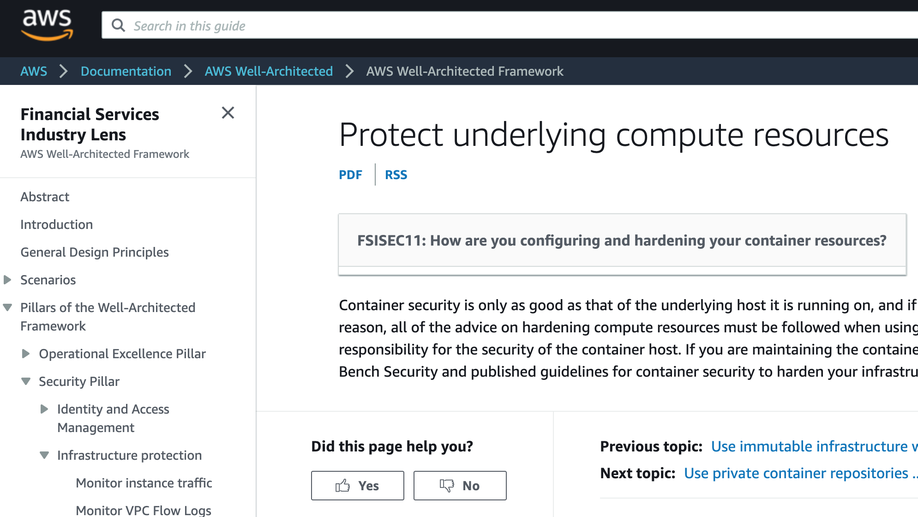Expand the Operational Excellence Pillar
This screenshot has width=918, height=517.
pyautogui.click(x=26, y=354)
